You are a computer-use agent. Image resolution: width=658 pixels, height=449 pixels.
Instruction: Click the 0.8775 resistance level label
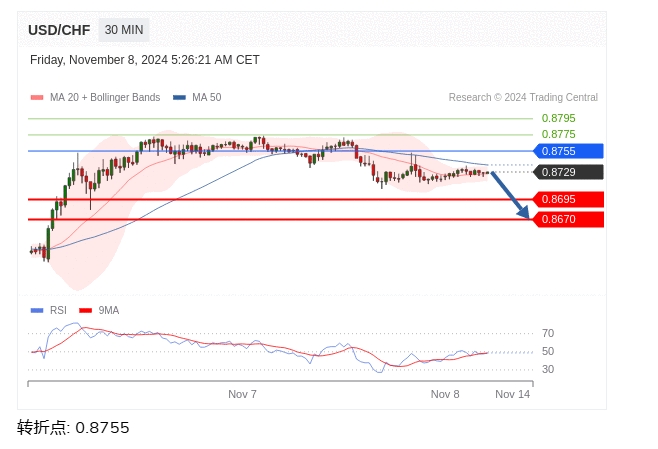[559, 134]
